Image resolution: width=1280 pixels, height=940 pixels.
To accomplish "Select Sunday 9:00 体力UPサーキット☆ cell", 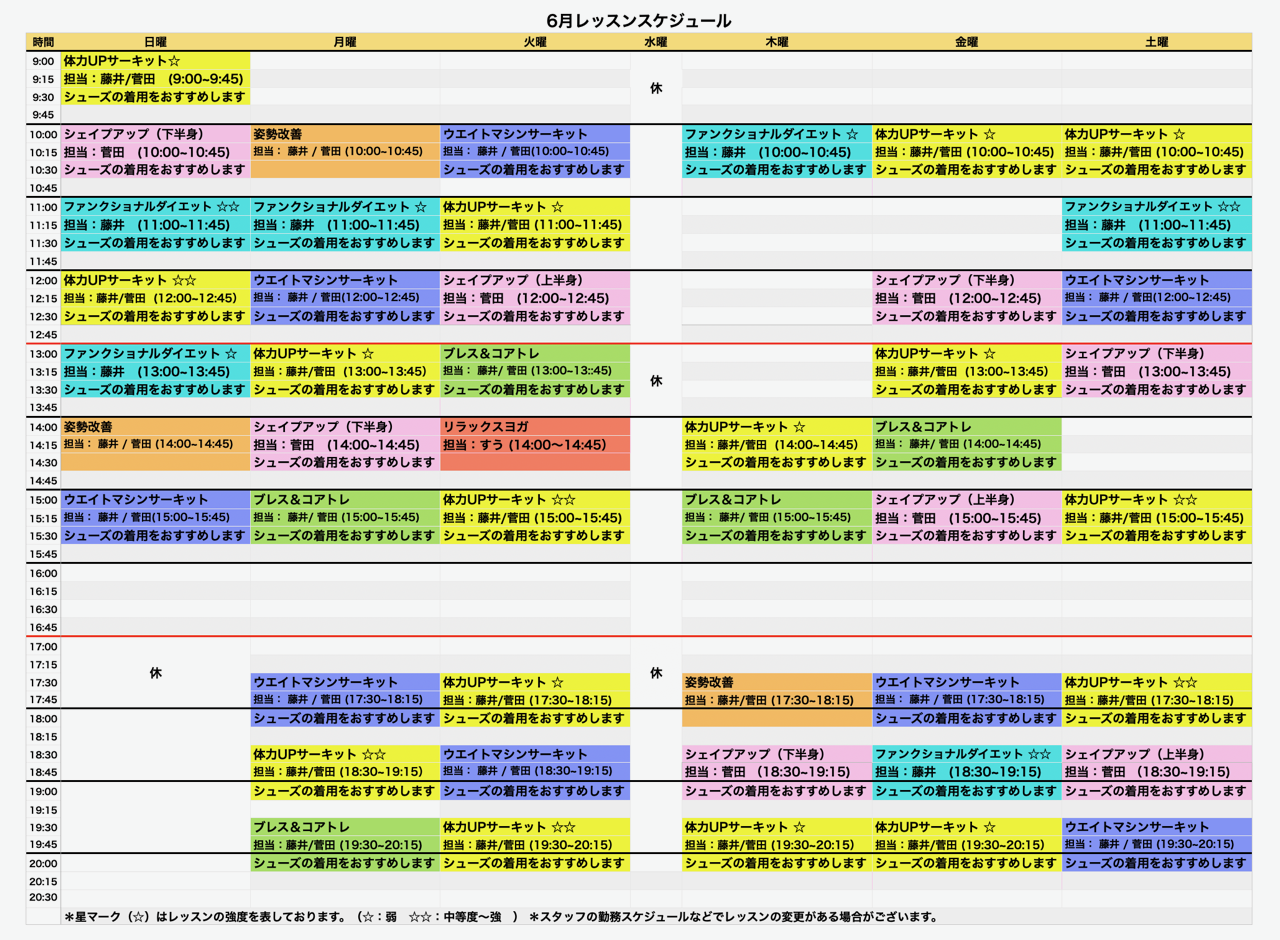I will (x=155, y=61).
